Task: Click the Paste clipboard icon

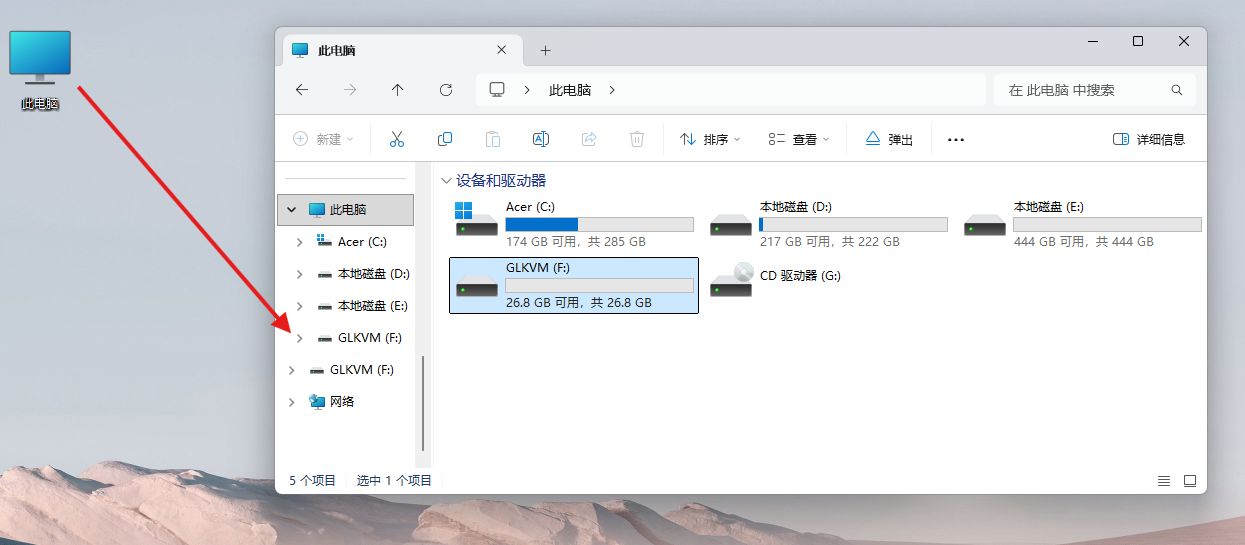Action: 493,140
